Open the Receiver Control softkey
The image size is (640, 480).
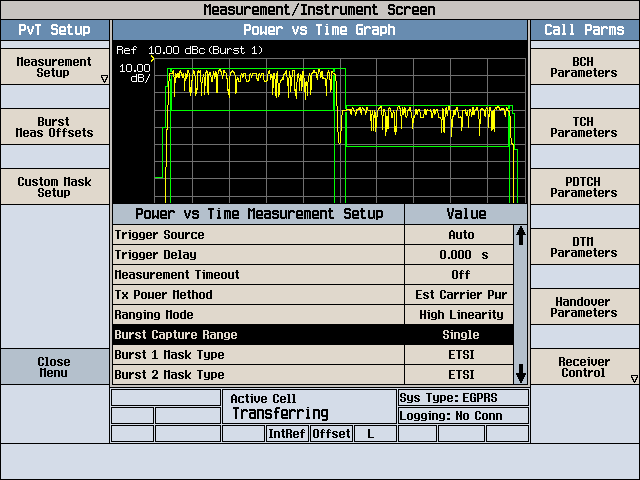coord(584,367)
